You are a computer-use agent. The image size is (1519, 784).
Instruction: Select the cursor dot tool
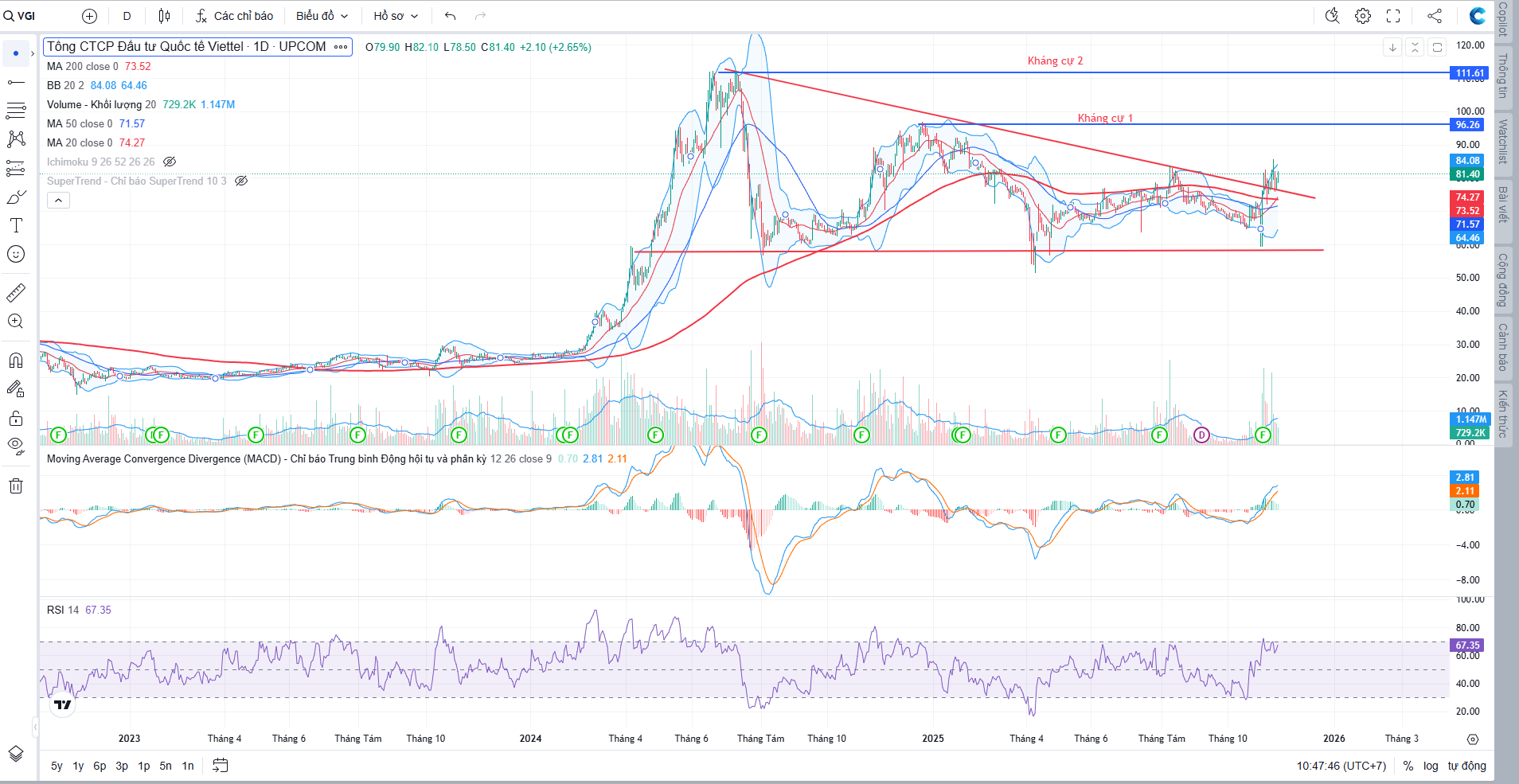(x=16, y=53)
